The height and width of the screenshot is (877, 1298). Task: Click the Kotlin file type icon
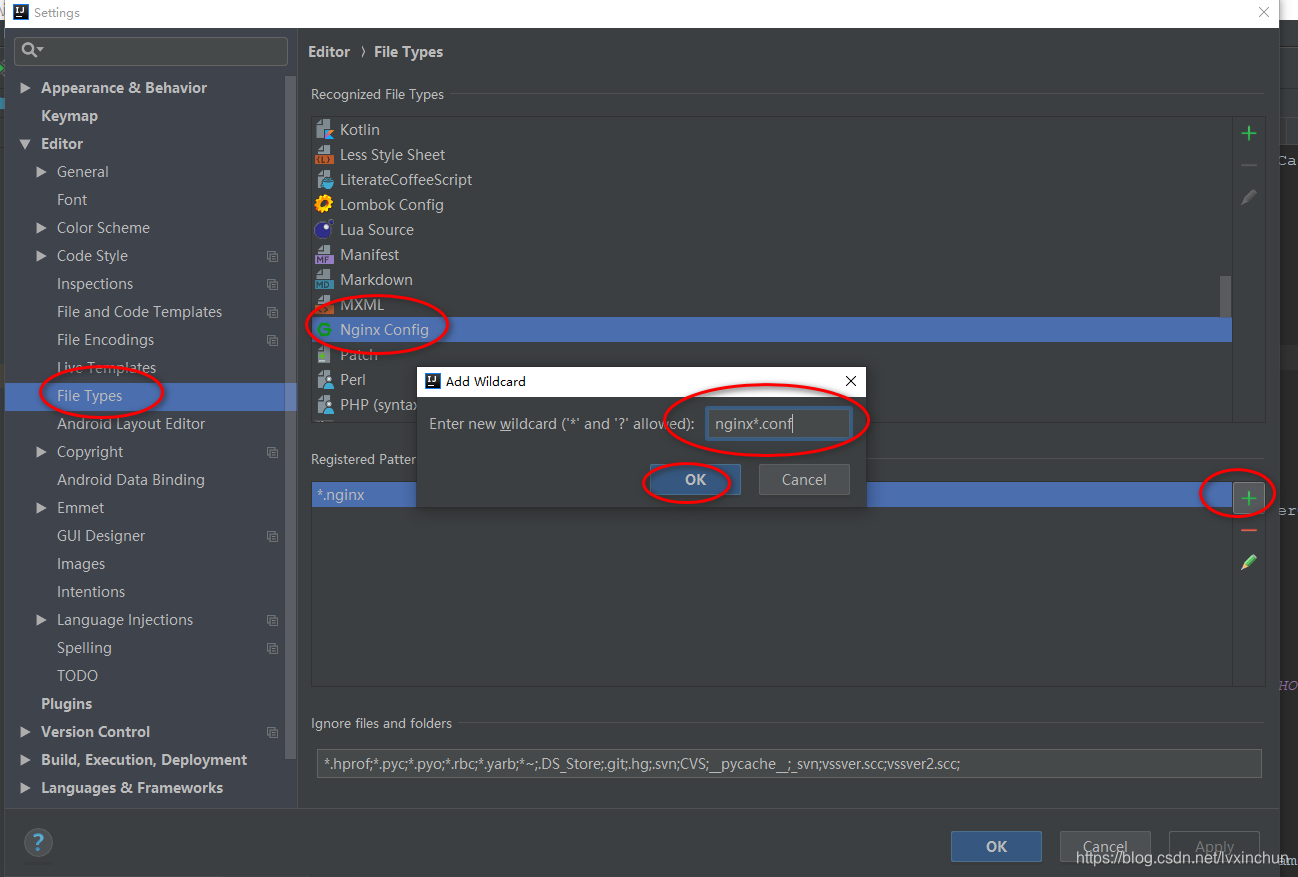324,130
